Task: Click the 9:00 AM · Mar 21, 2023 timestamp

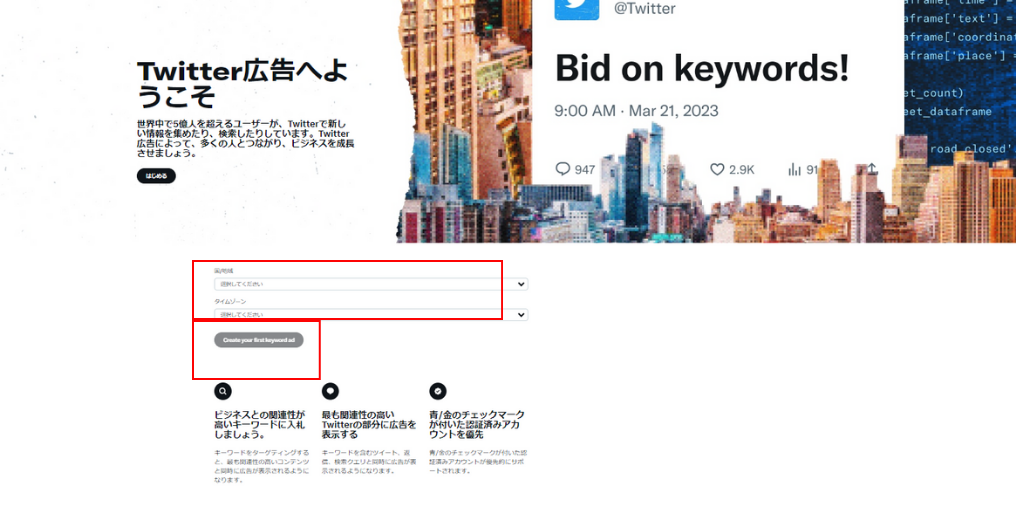Action: point(636,111)
